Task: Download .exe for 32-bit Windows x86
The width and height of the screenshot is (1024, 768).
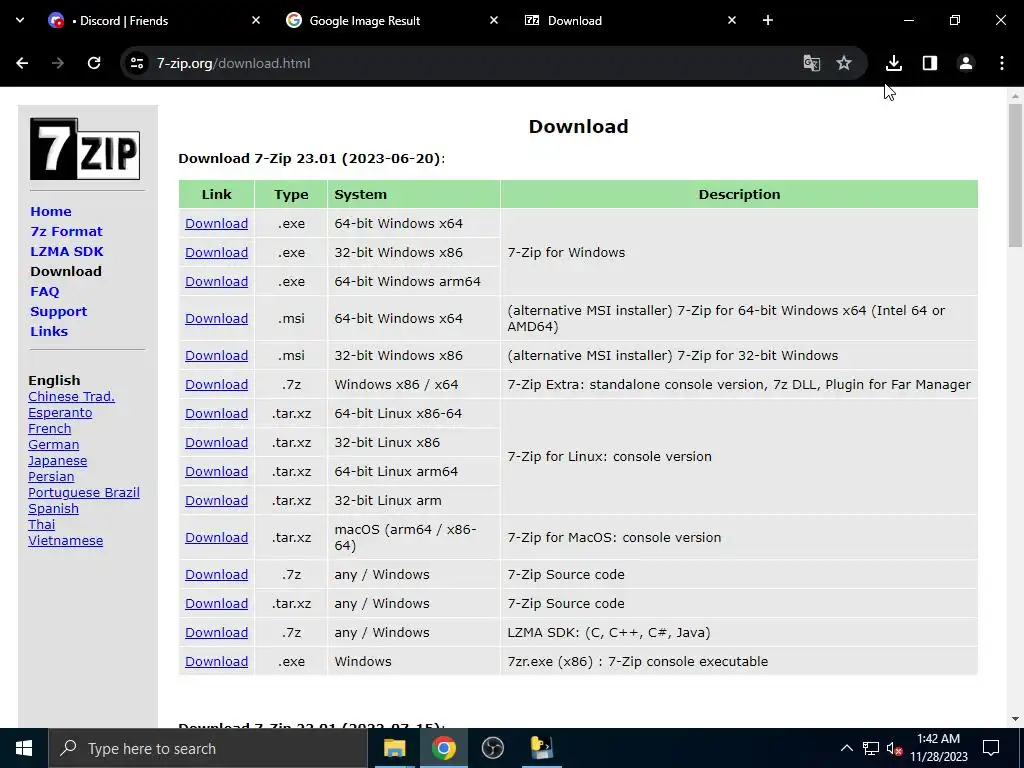Action: point(216,253)
